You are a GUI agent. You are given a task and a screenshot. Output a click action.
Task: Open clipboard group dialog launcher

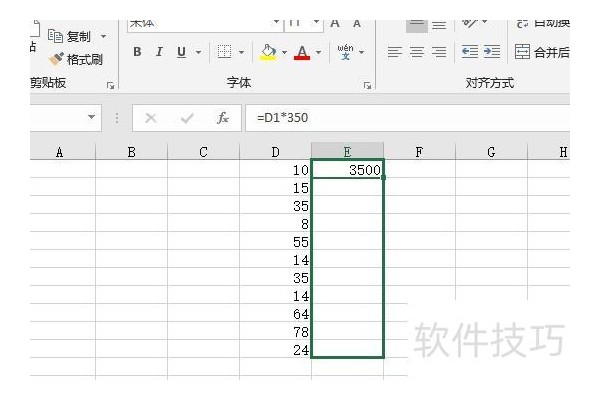[x=111, y=86]
